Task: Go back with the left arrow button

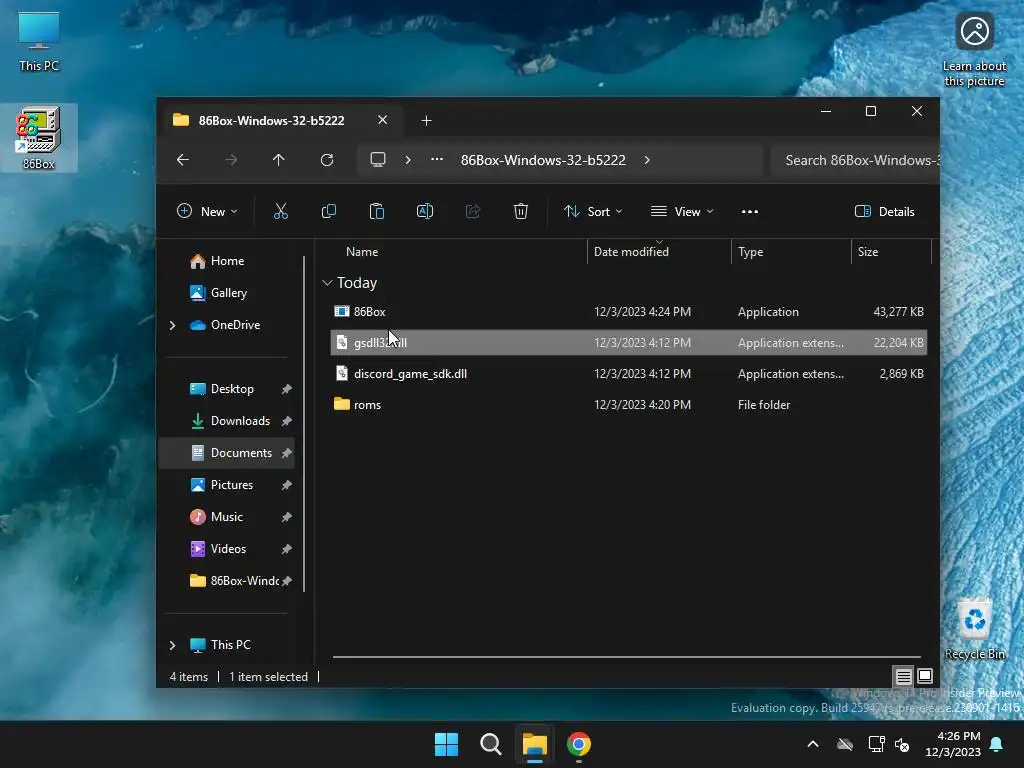Action: 183,160
